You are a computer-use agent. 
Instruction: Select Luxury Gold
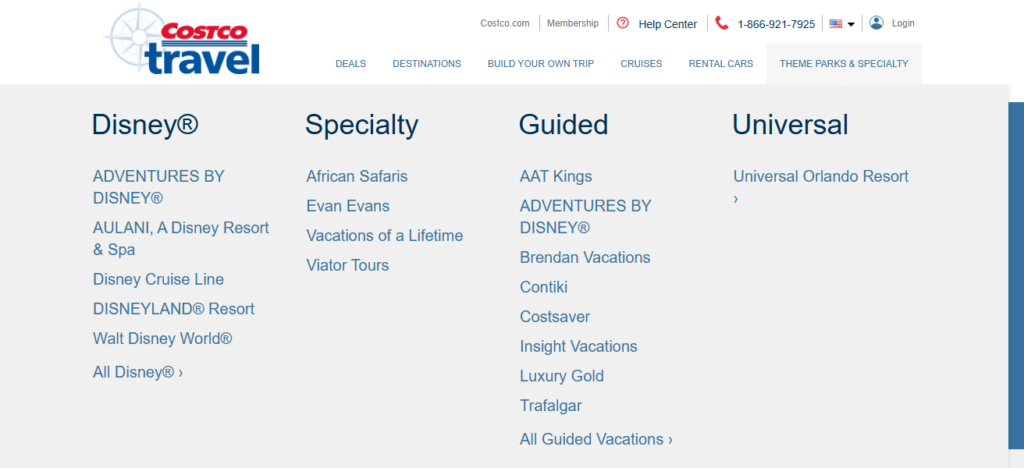562,376
